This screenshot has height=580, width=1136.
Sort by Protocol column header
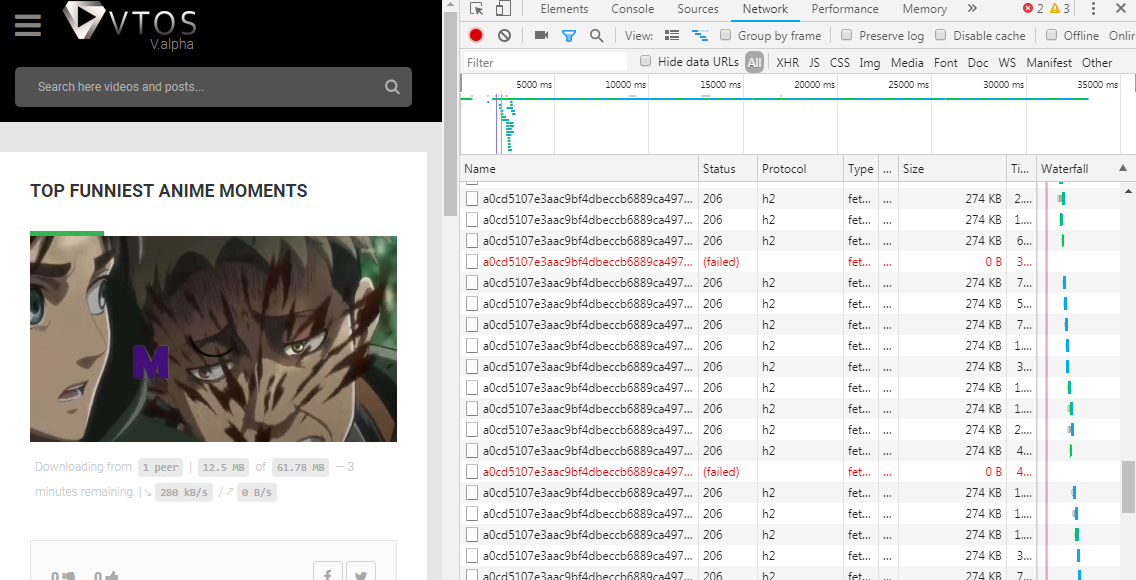(x=801, y=168)
